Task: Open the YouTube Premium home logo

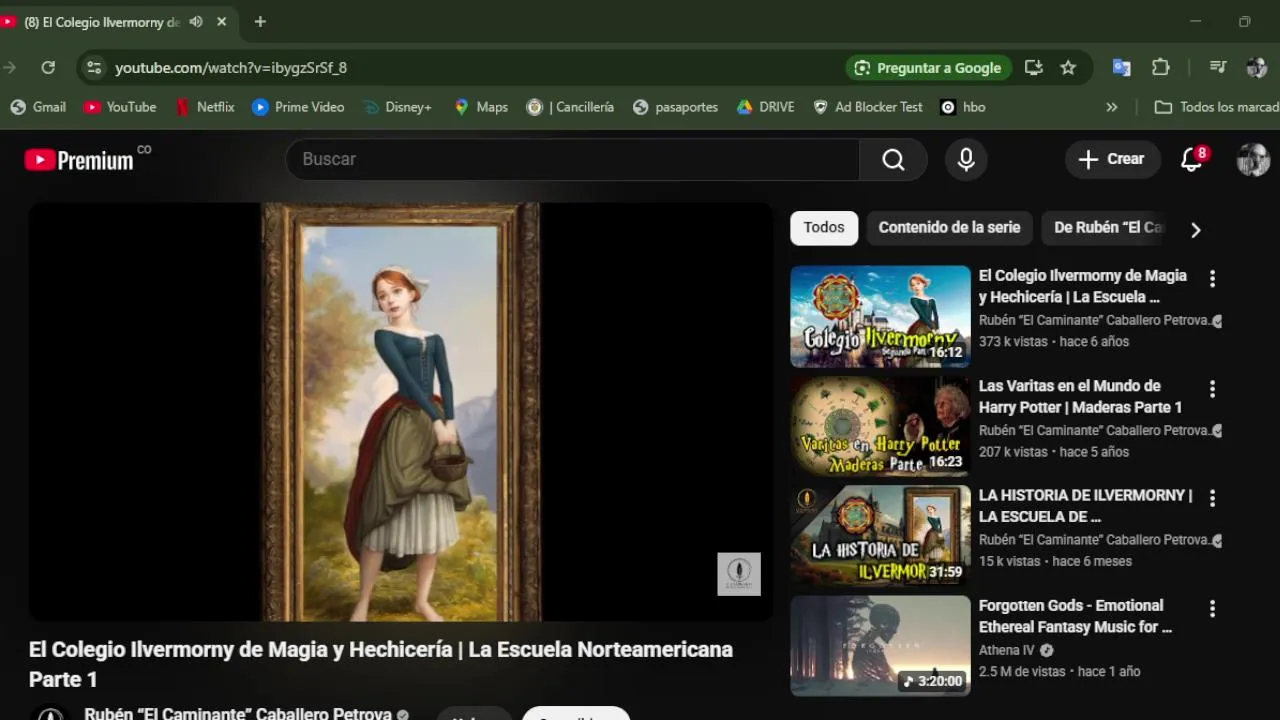Action: click(x=79, y=160)
